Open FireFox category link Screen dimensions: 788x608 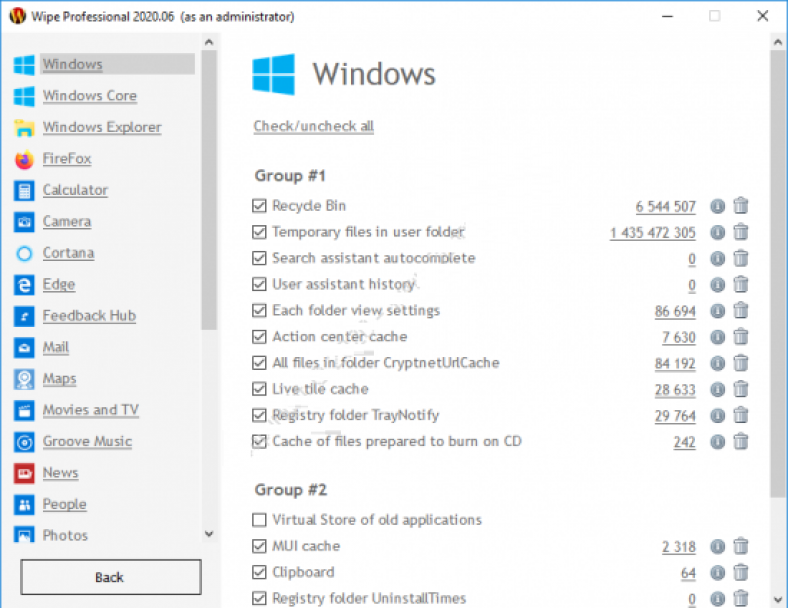point(67,159)
